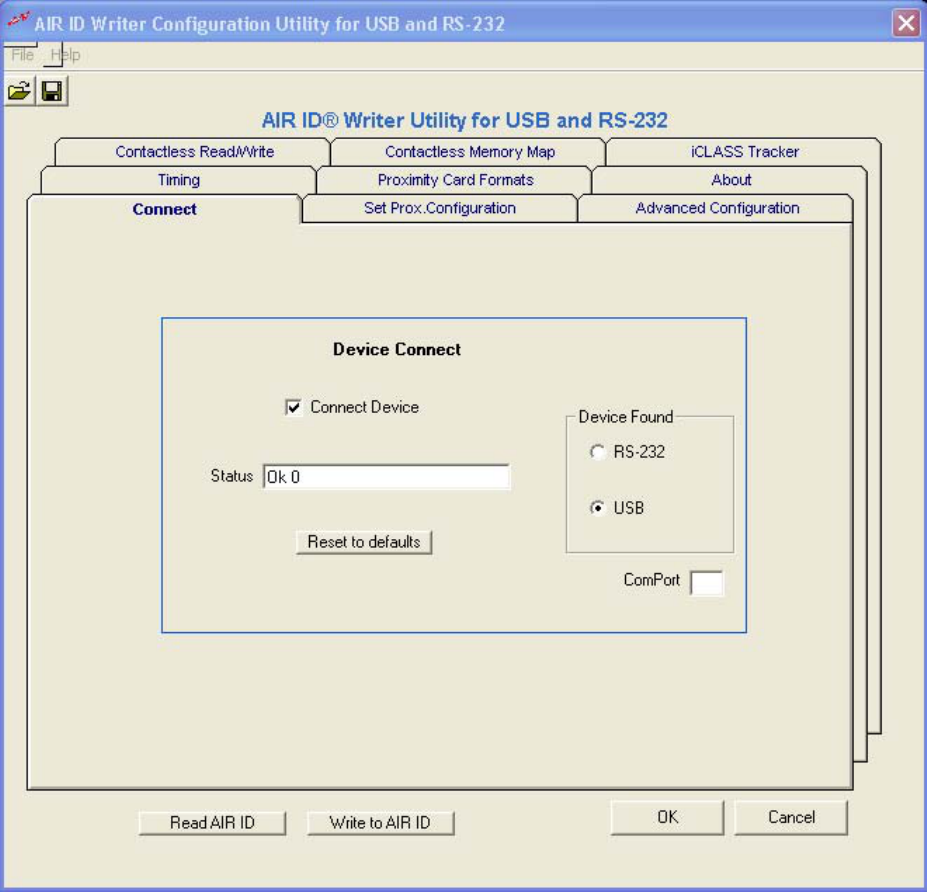Image resolution: width=927 pixels, height=892 pixels.
Task: Open the Help menu
Action: point(65,55)
